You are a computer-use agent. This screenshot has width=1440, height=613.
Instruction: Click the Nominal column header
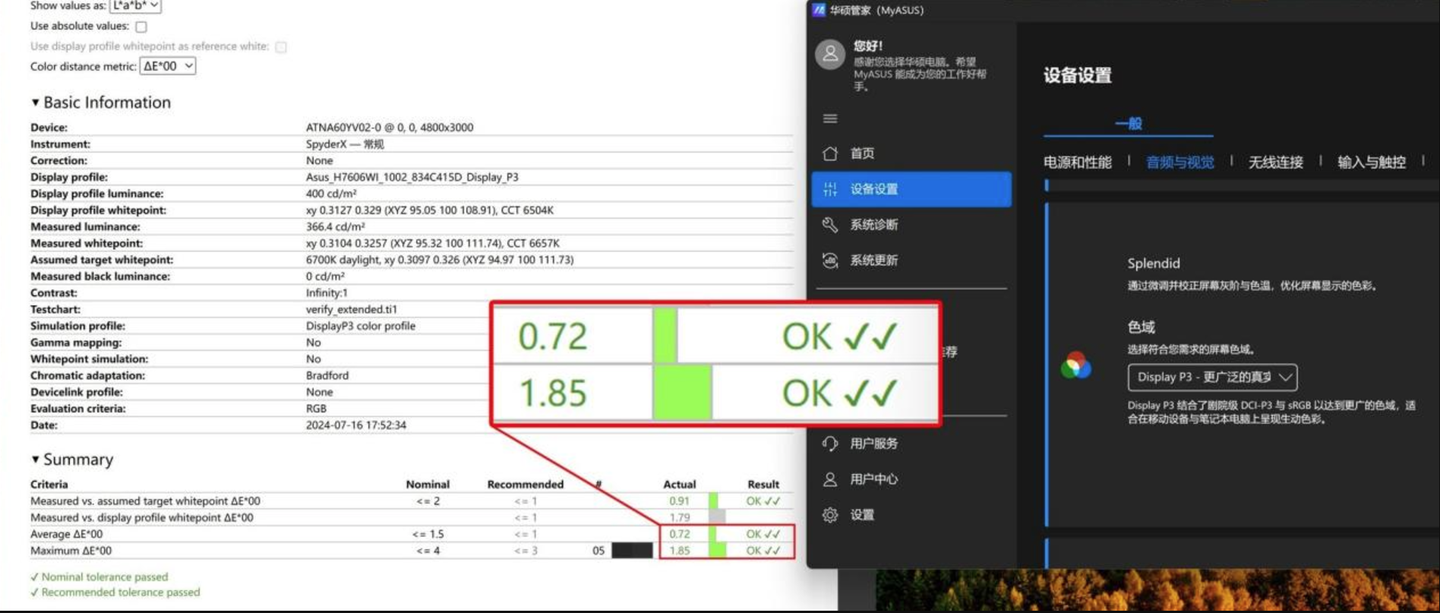tap(427, 484)
